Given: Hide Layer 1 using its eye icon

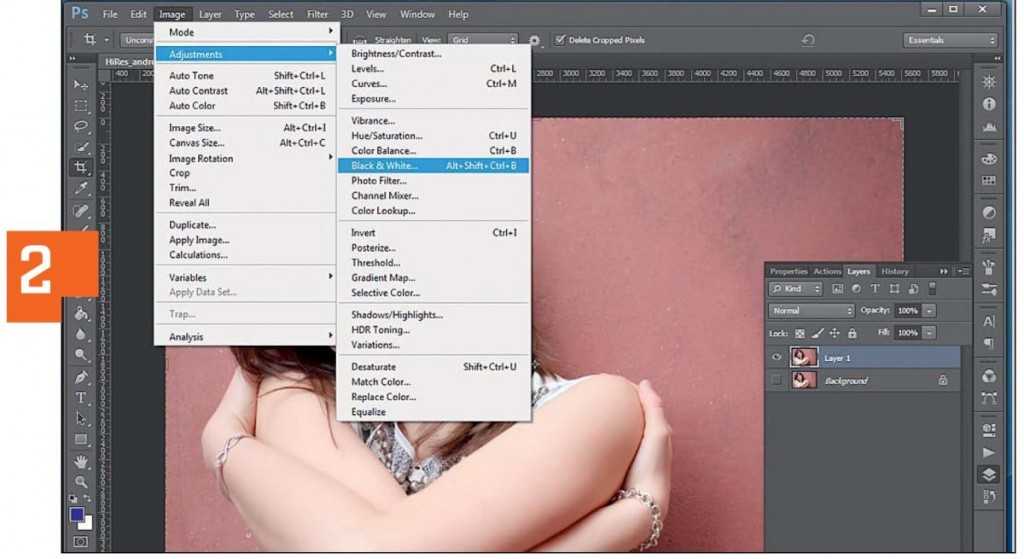Looking at the screenshot, I should (777, 357).
